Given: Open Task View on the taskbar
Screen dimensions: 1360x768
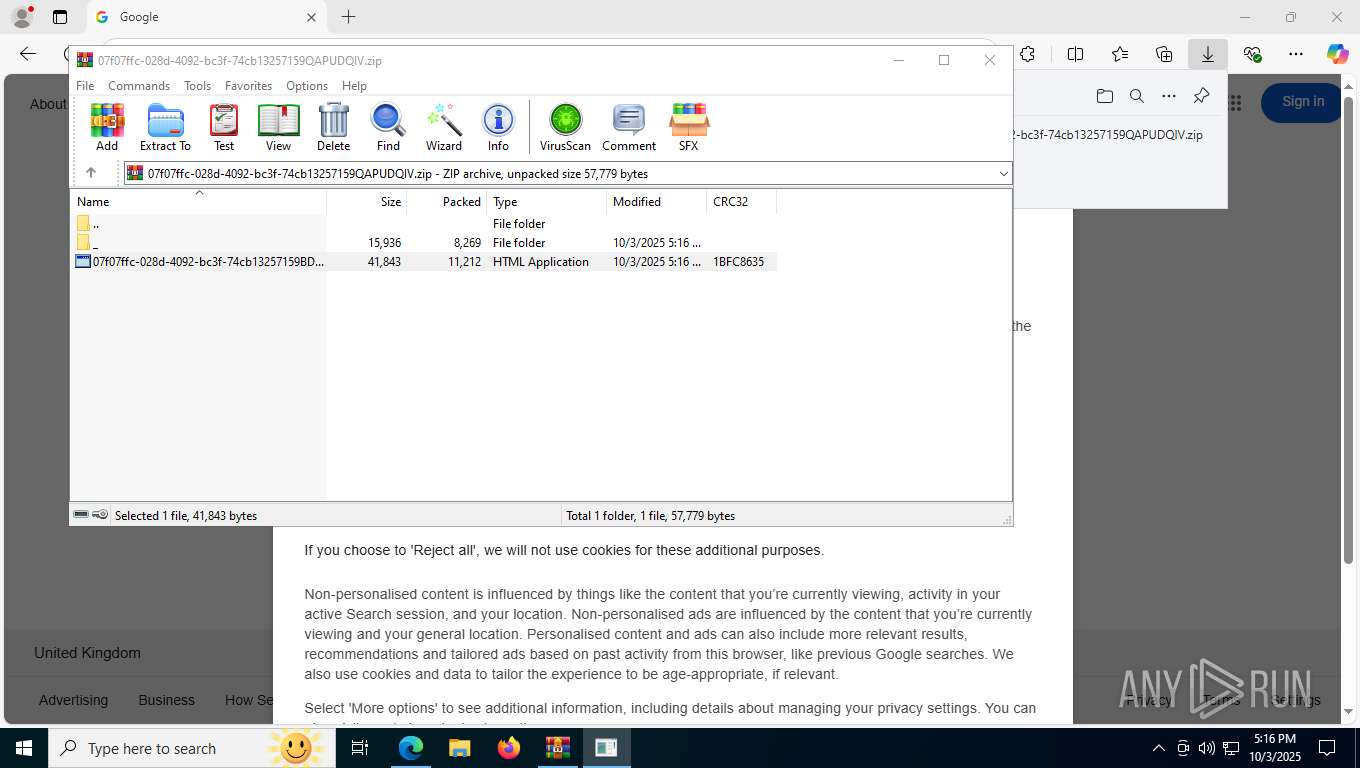Looking at the screenshot, I should point(360,748).
